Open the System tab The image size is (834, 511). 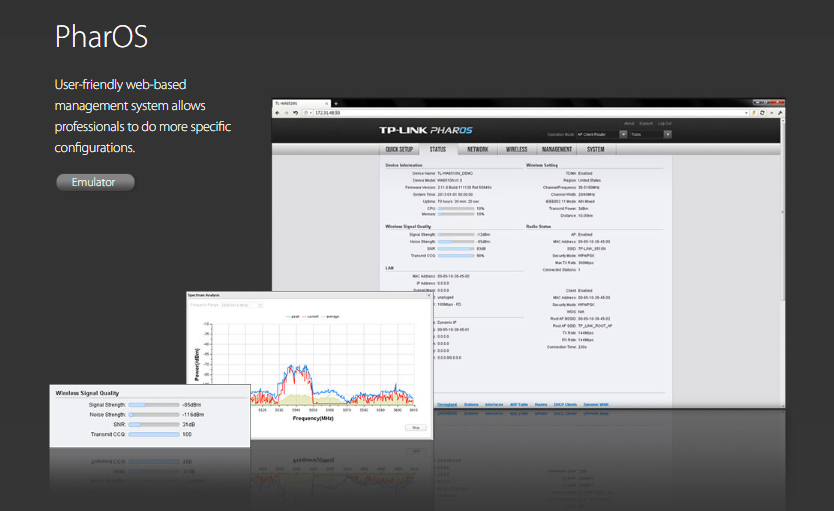[x=596, y=149]
